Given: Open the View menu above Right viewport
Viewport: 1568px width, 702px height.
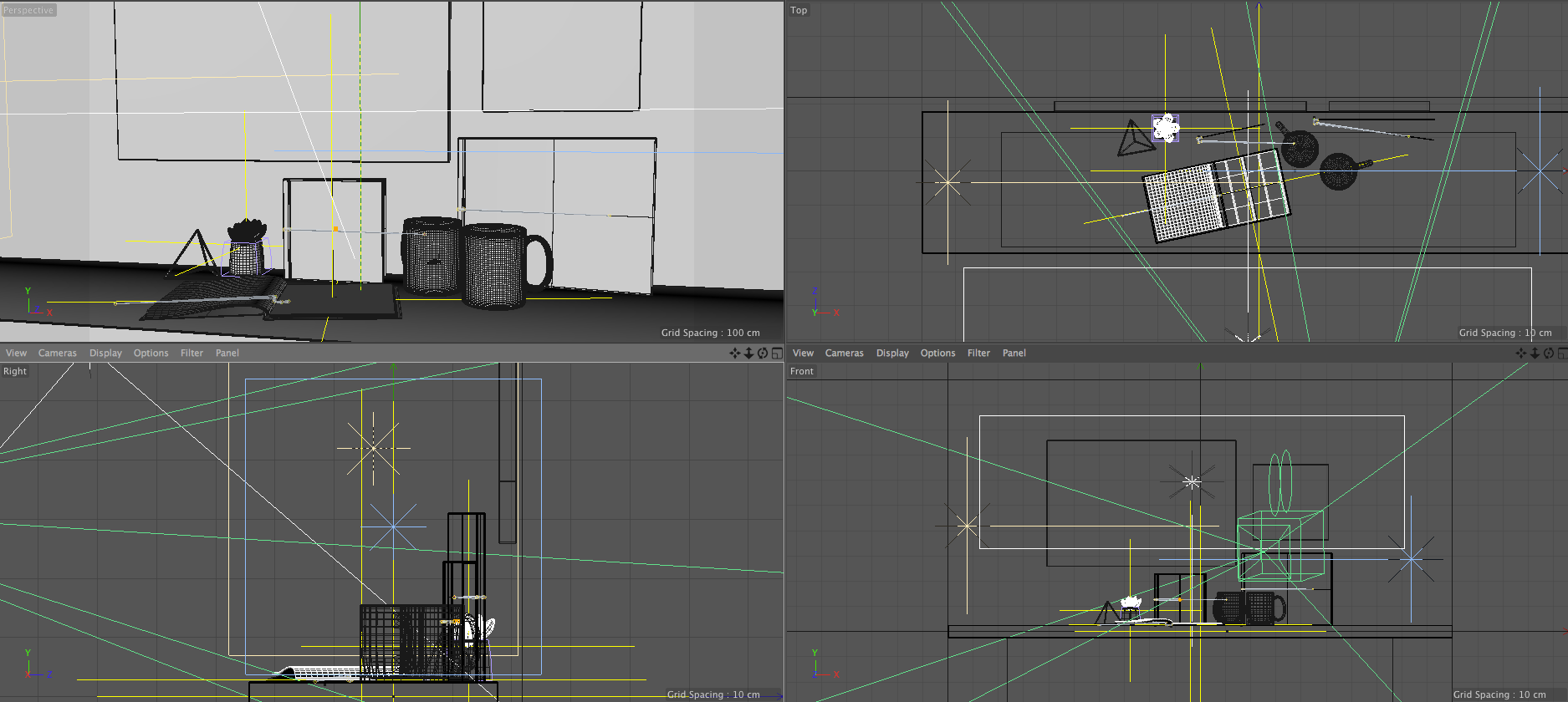Looking at the screenshot, I should pyautogui.click(x=17, y=354).
